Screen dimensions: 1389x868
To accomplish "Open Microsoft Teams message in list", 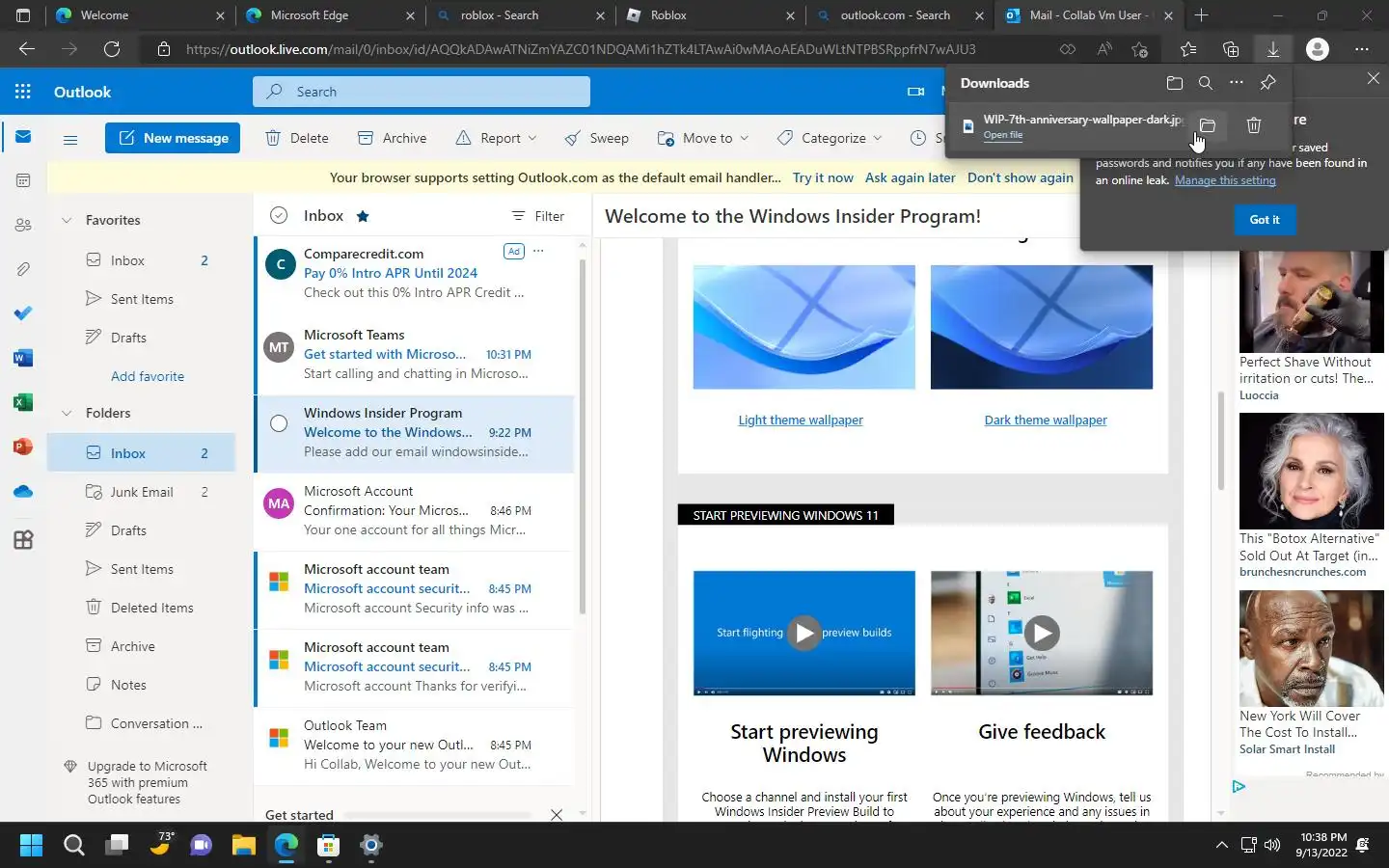I will 415,354.
